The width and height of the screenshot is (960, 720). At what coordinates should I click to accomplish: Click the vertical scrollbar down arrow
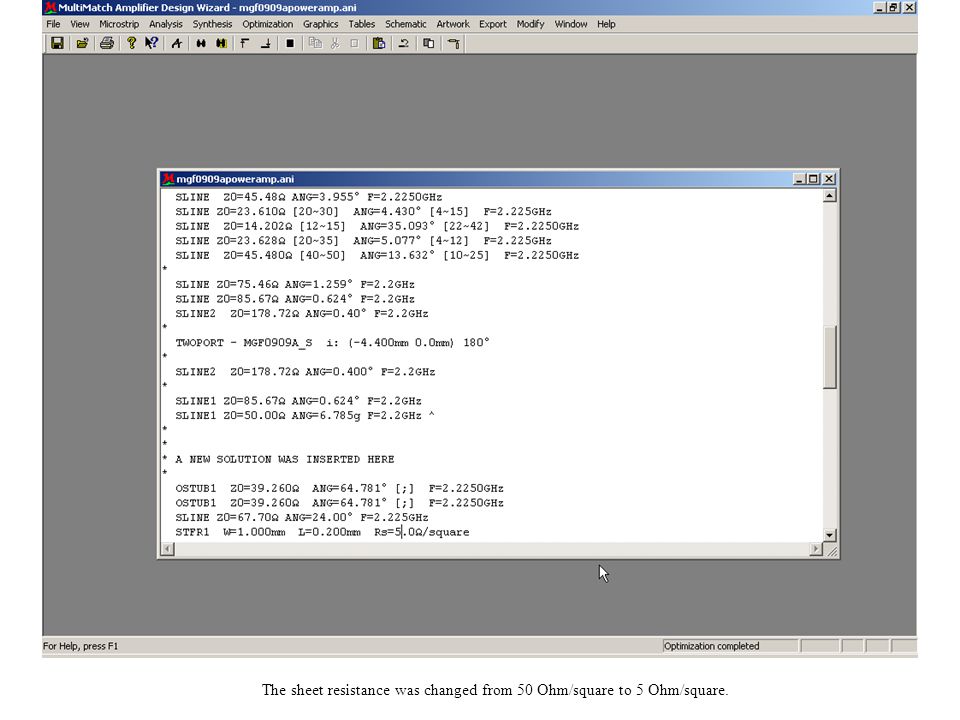(x=830, y=535)
